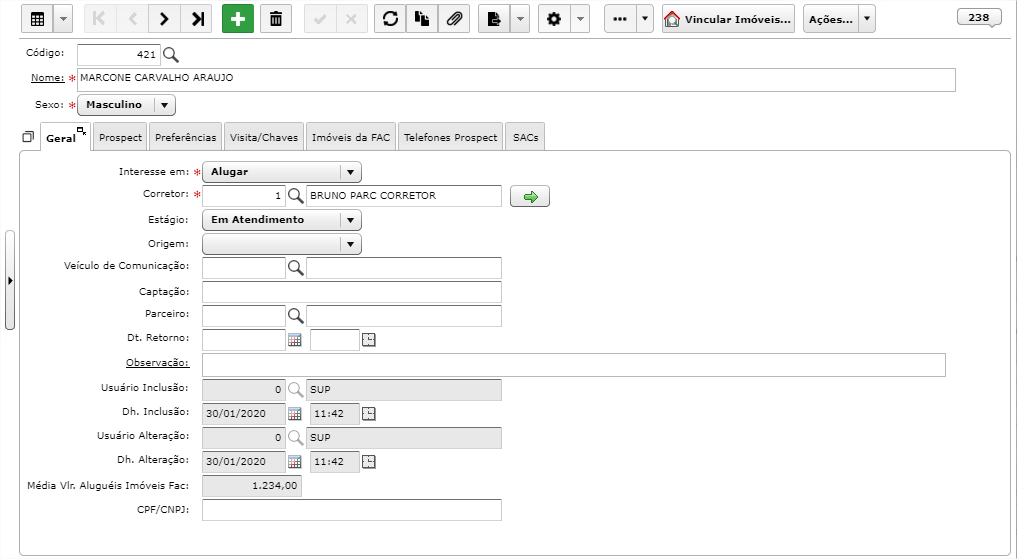Click Observação label link
1017x559 pixels.
[x=158, y=363]
